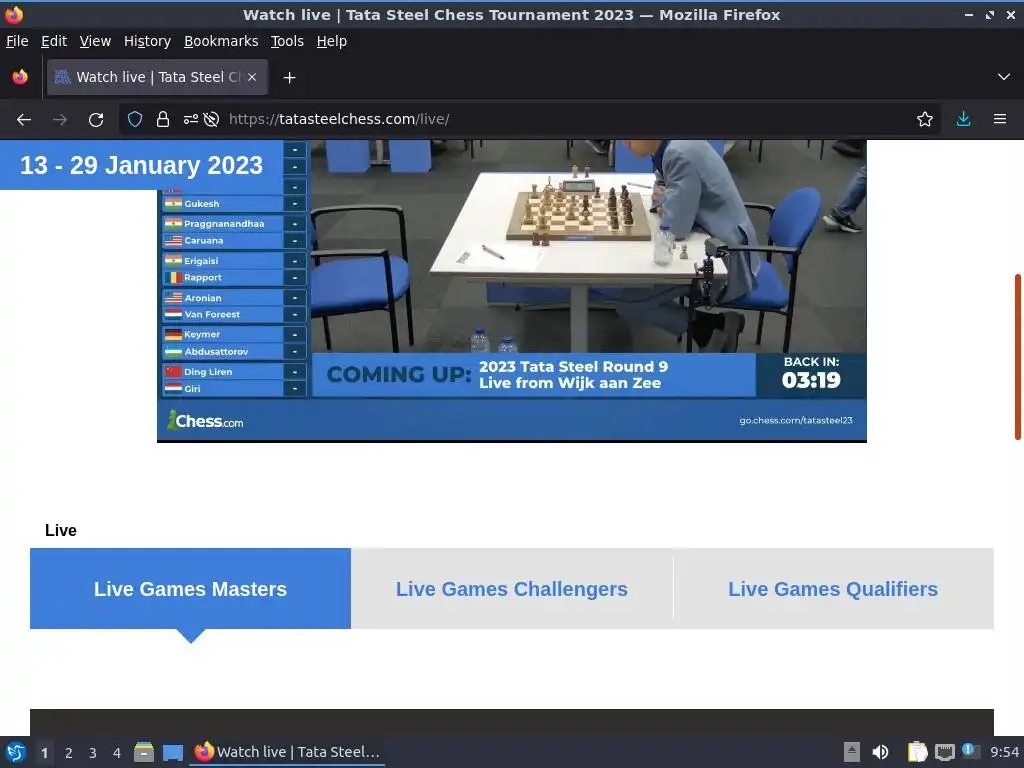Click the Aronian player name

[203, 298]
